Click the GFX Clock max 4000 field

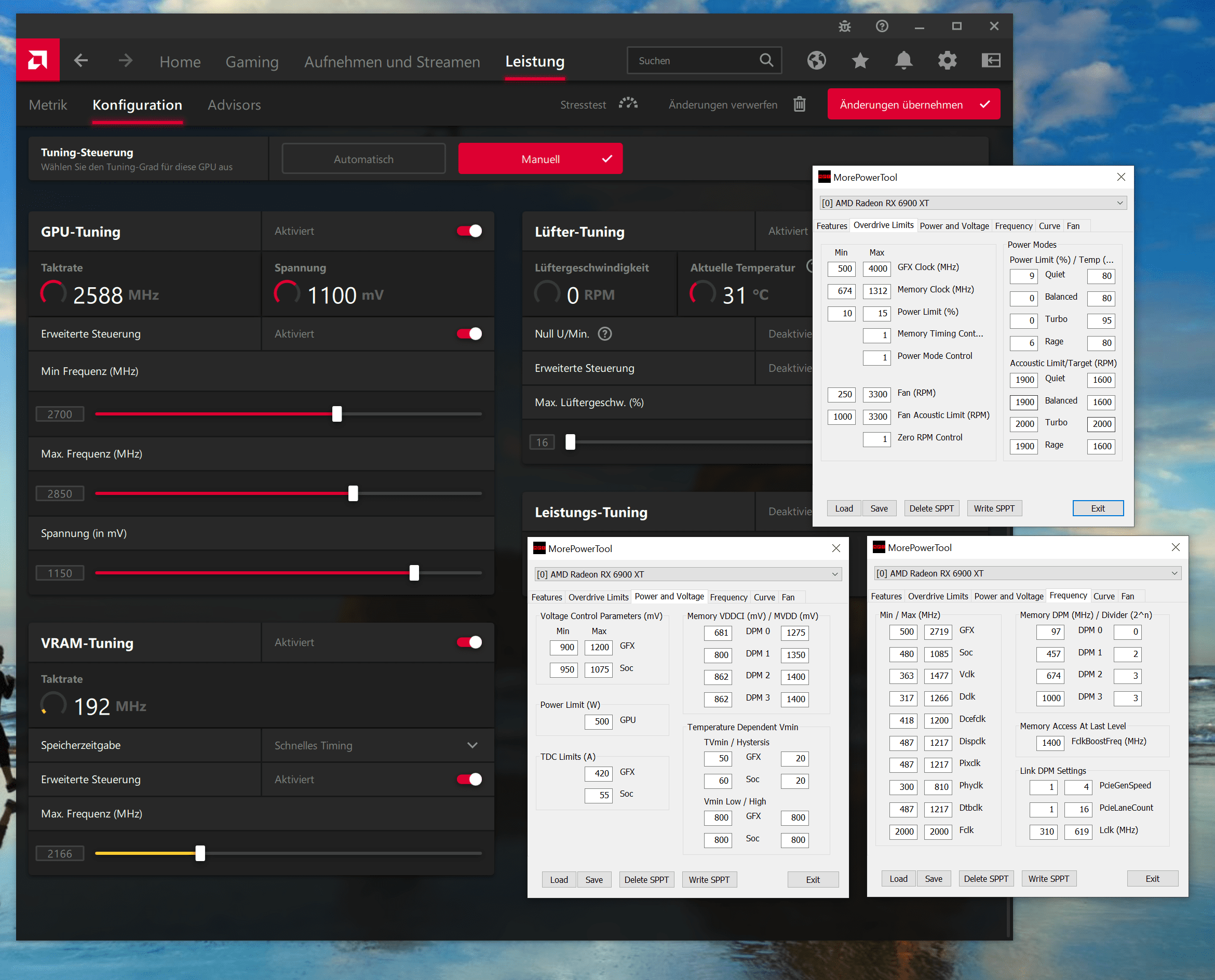tap(876, 269)
